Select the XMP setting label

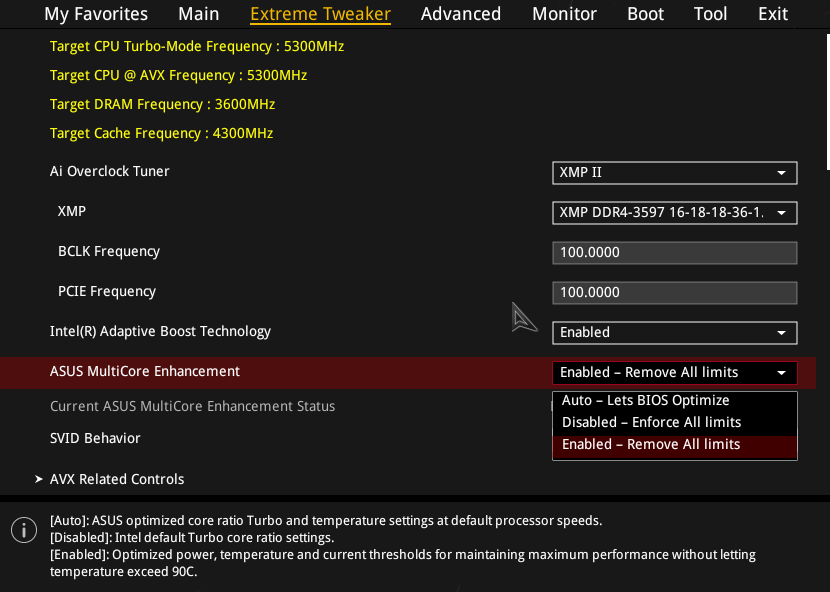coord(72,211)
